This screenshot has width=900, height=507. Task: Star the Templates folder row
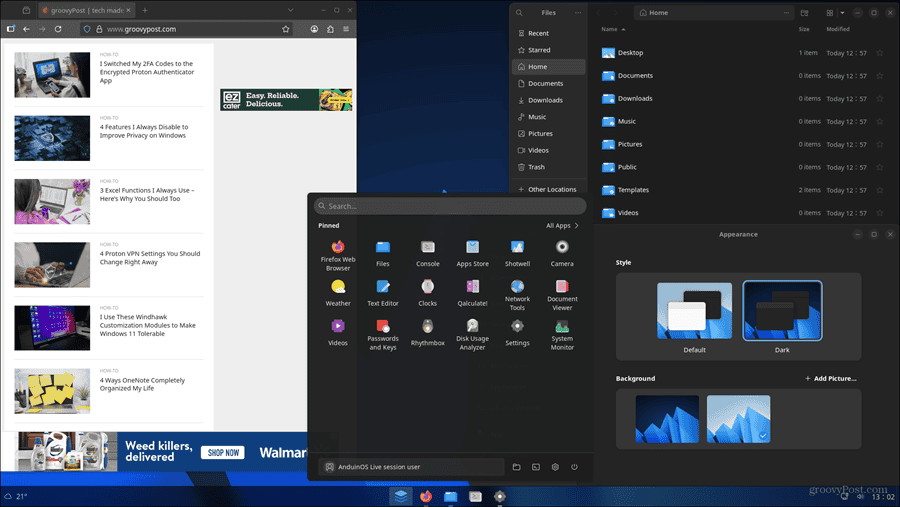879,190
